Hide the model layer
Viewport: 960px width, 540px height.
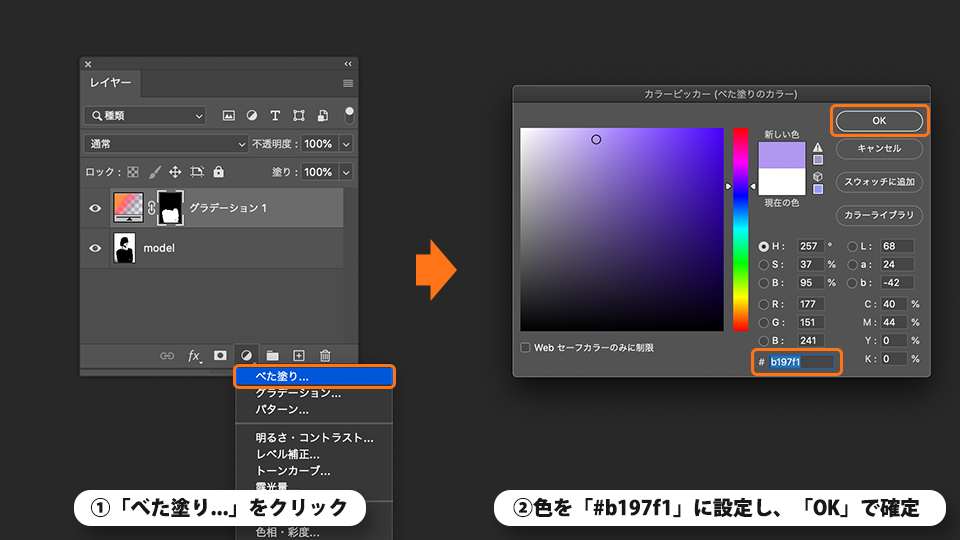click(95, 248)
